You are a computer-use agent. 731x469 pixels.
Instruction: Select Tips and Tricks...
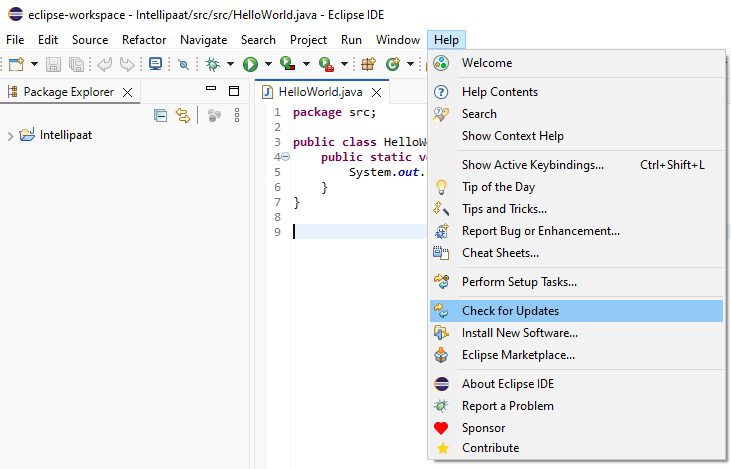point(576,209)
